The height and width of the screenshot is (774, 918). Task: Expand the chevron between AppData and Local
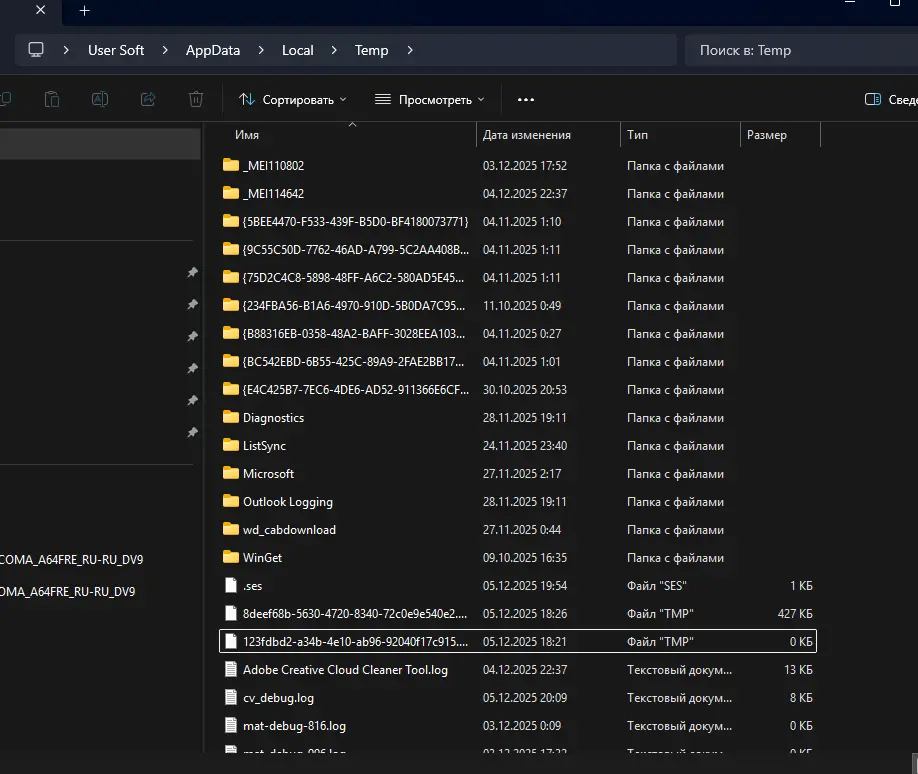click(x=260, y=50)
